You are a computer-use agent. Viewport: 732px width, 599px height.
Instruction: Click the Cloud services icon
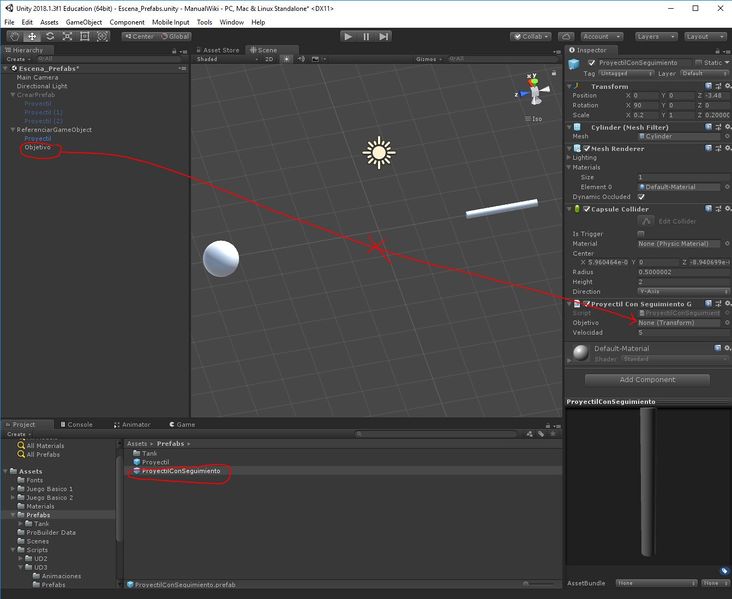click(566, 36)
